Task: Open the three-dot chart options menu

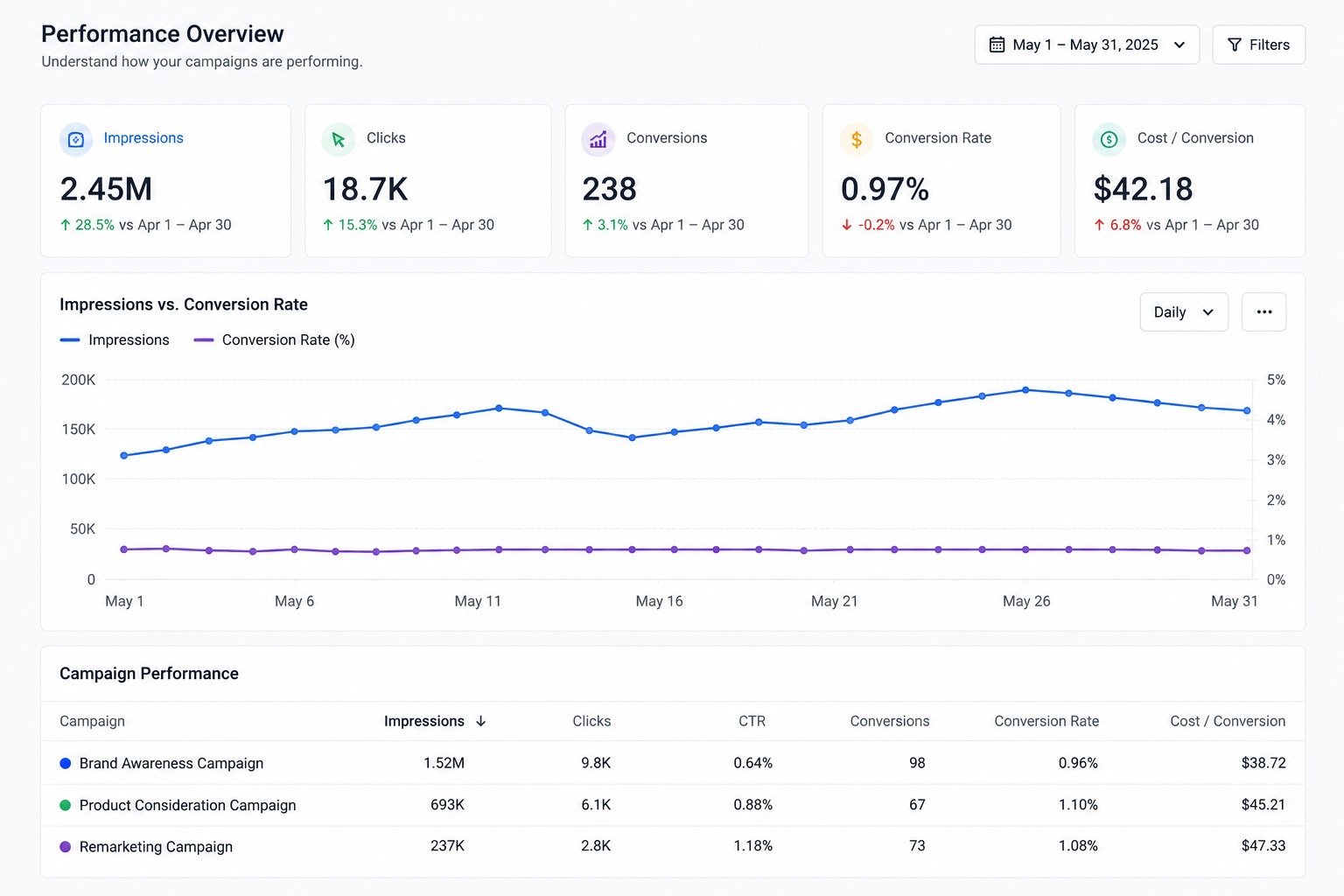Action: [1263, 311]
